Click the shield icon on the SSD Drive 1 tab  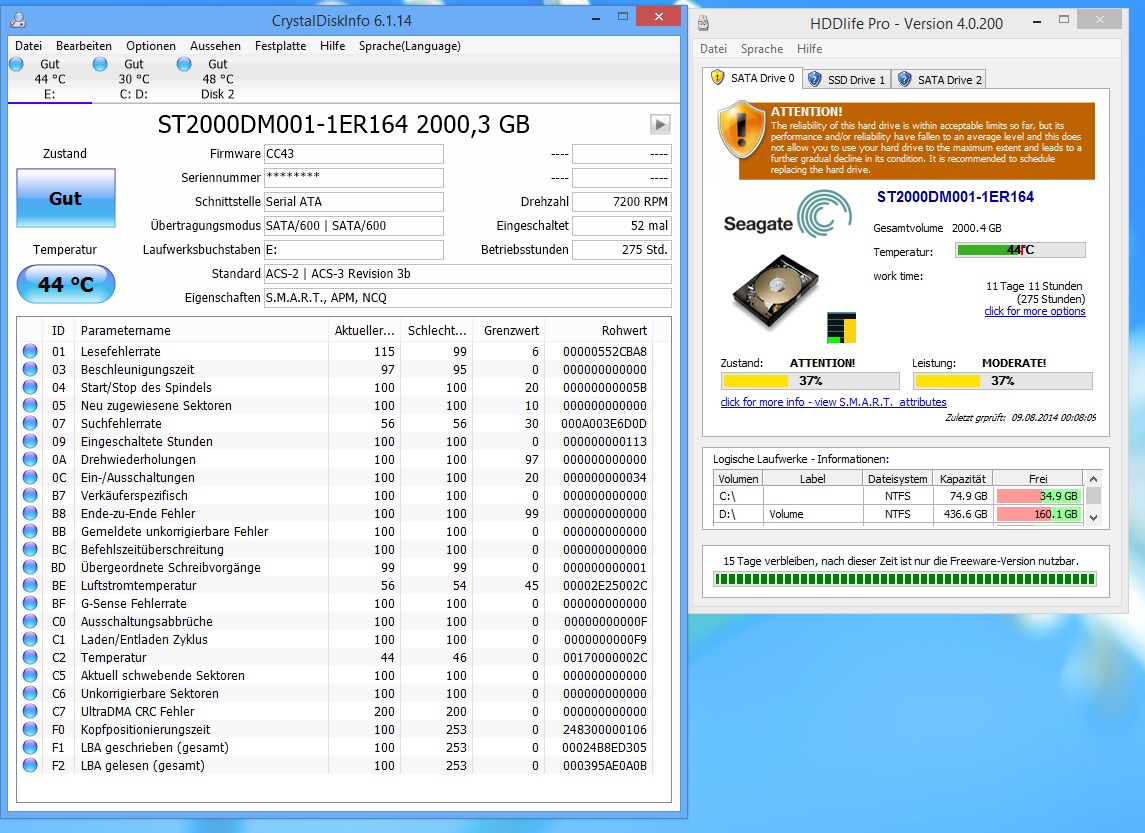814,80
